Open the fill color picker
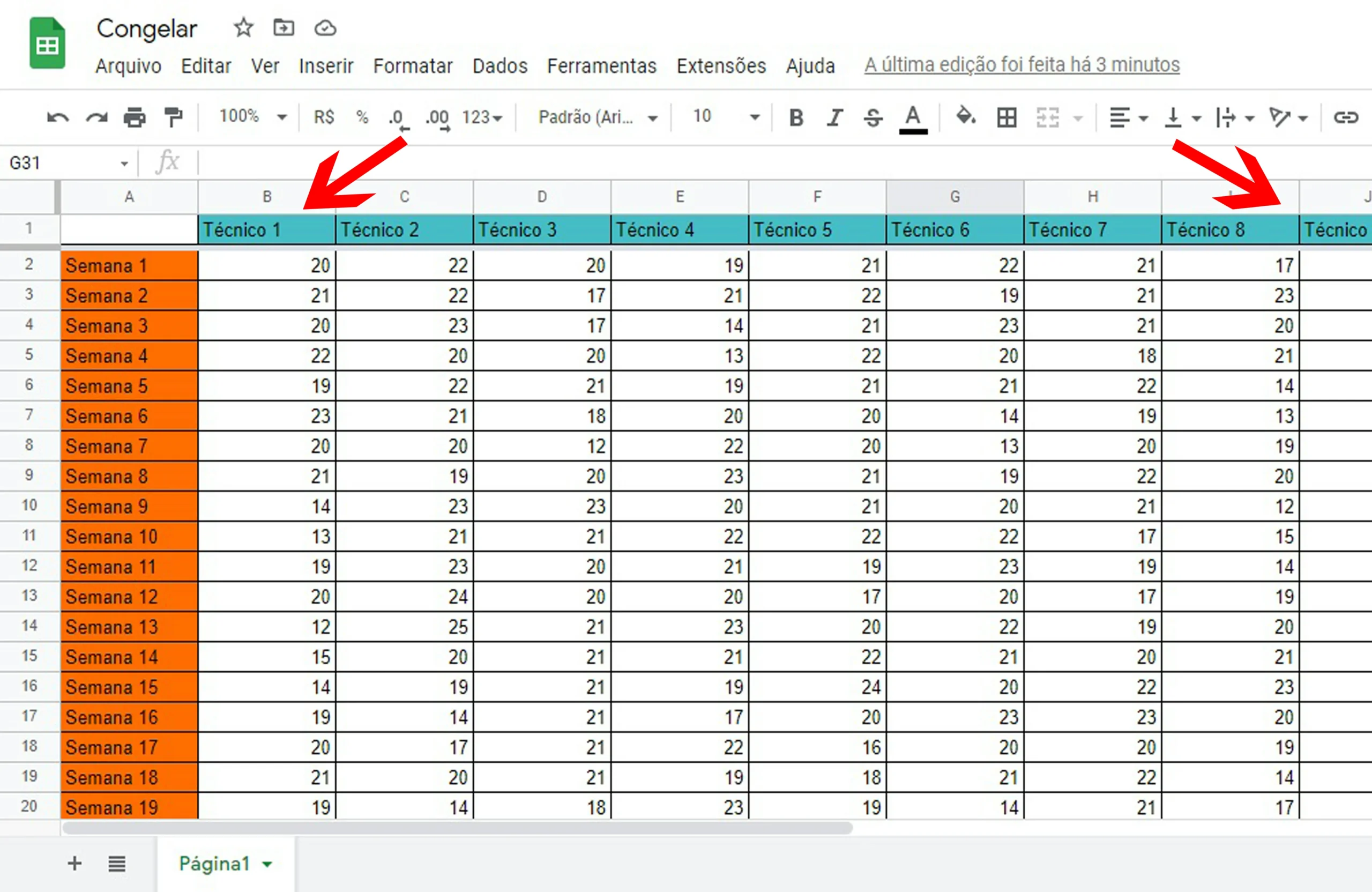1372x892 pixels. pyautogui.click(x=966, y=116)
